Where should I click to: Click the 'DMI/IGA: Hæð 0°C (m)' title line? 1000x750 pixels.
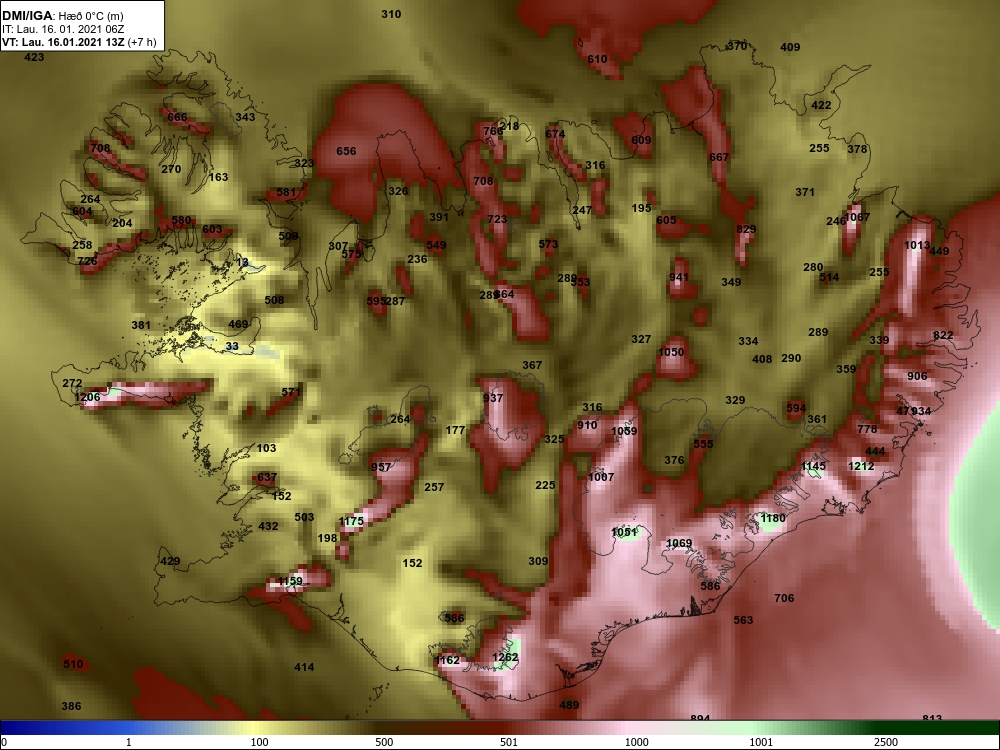(62, 16)
